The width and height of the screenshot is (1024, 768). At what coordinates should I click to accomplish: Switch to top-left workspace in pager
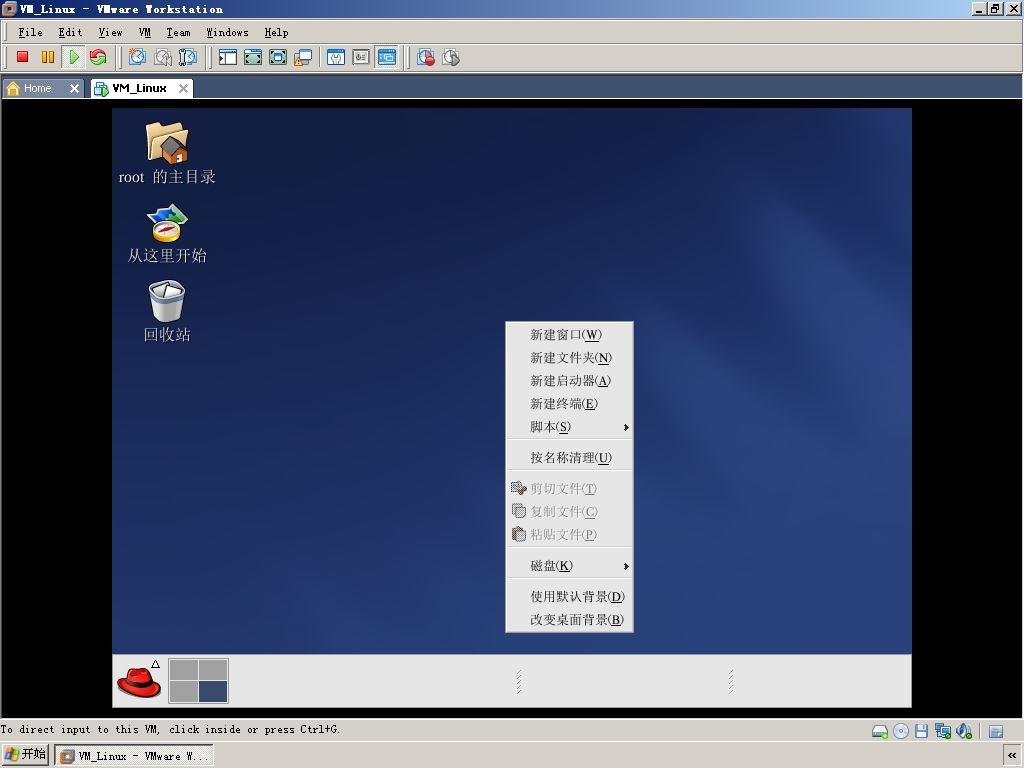184,669
